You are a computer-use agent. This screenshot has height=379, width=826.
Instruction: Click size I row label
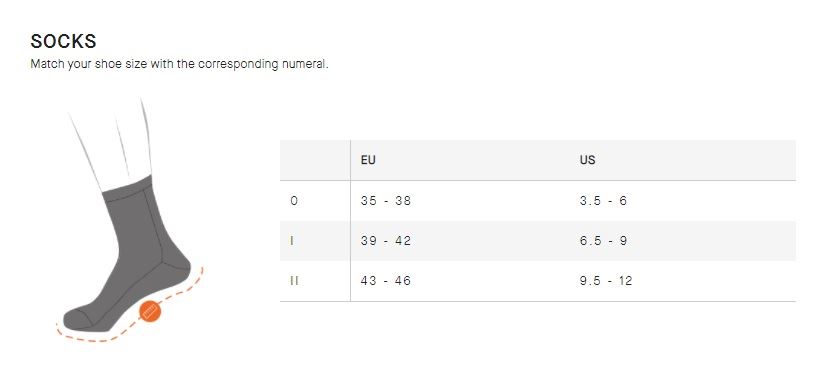[x=292, y=240]
